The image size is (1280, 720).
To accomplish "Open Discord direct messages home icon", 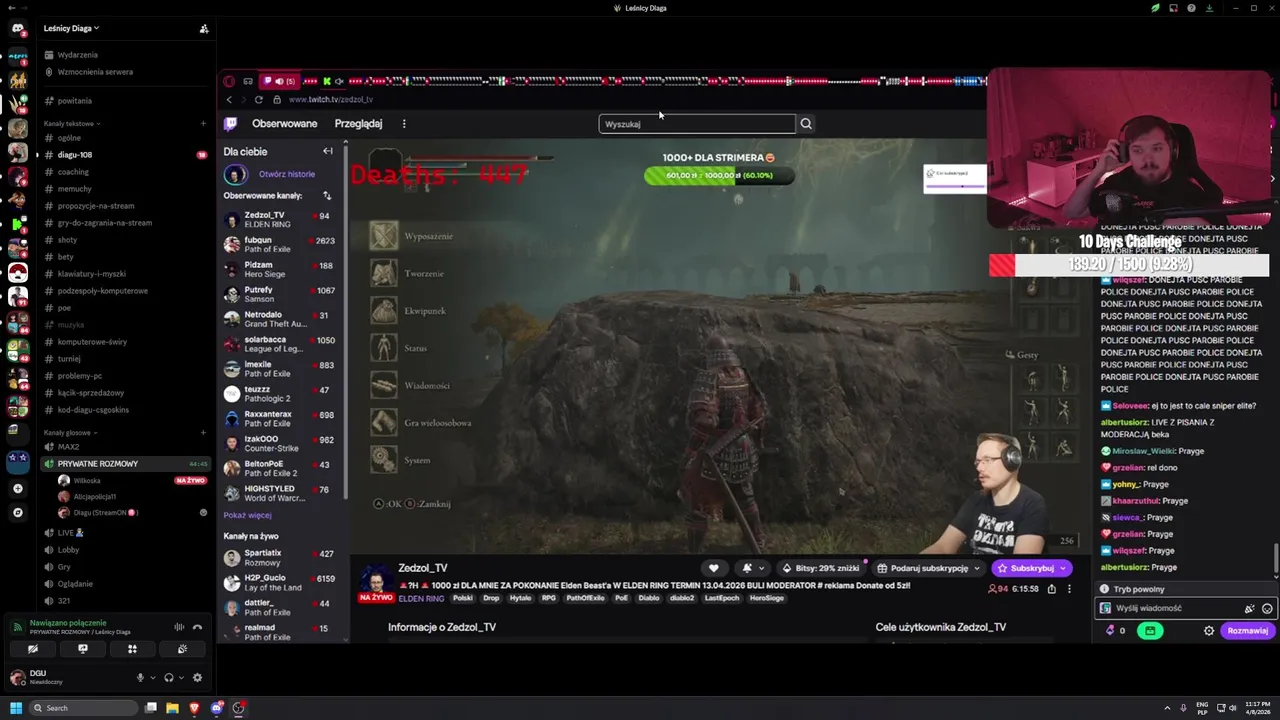I will 17,28.
